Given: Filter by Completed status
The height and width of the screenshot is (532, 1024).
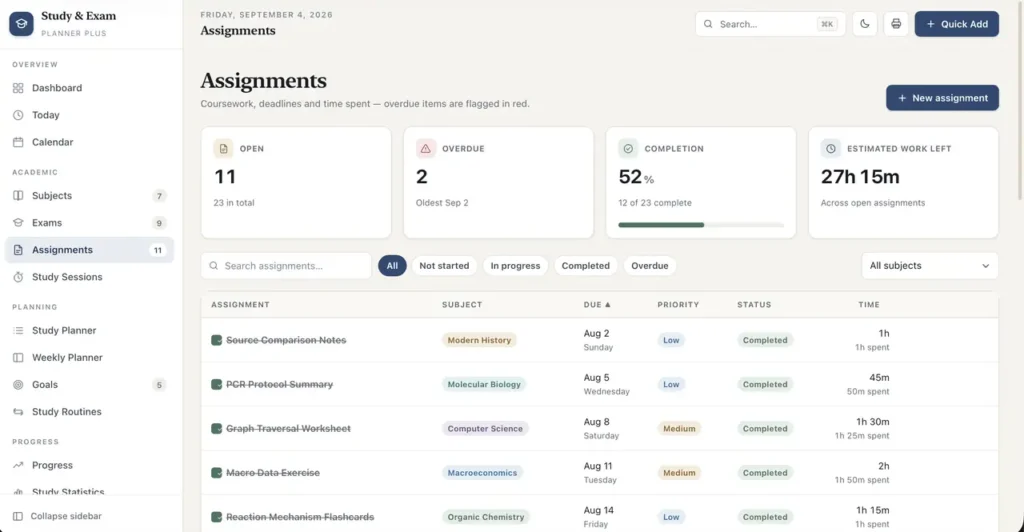Looking at the screenshot, I should pos(585,266).
